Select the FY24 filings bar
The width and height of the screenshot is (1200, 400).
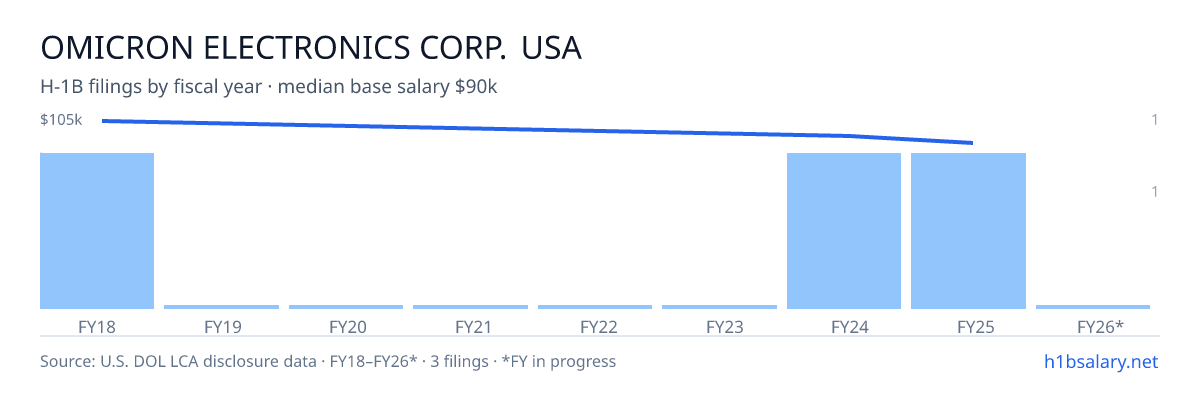tap(844, 231)
